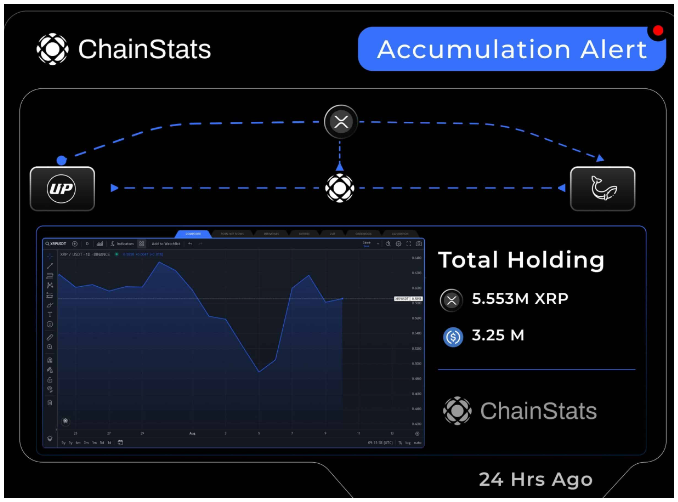Select the whale wallet icon

tap(603, 189)
